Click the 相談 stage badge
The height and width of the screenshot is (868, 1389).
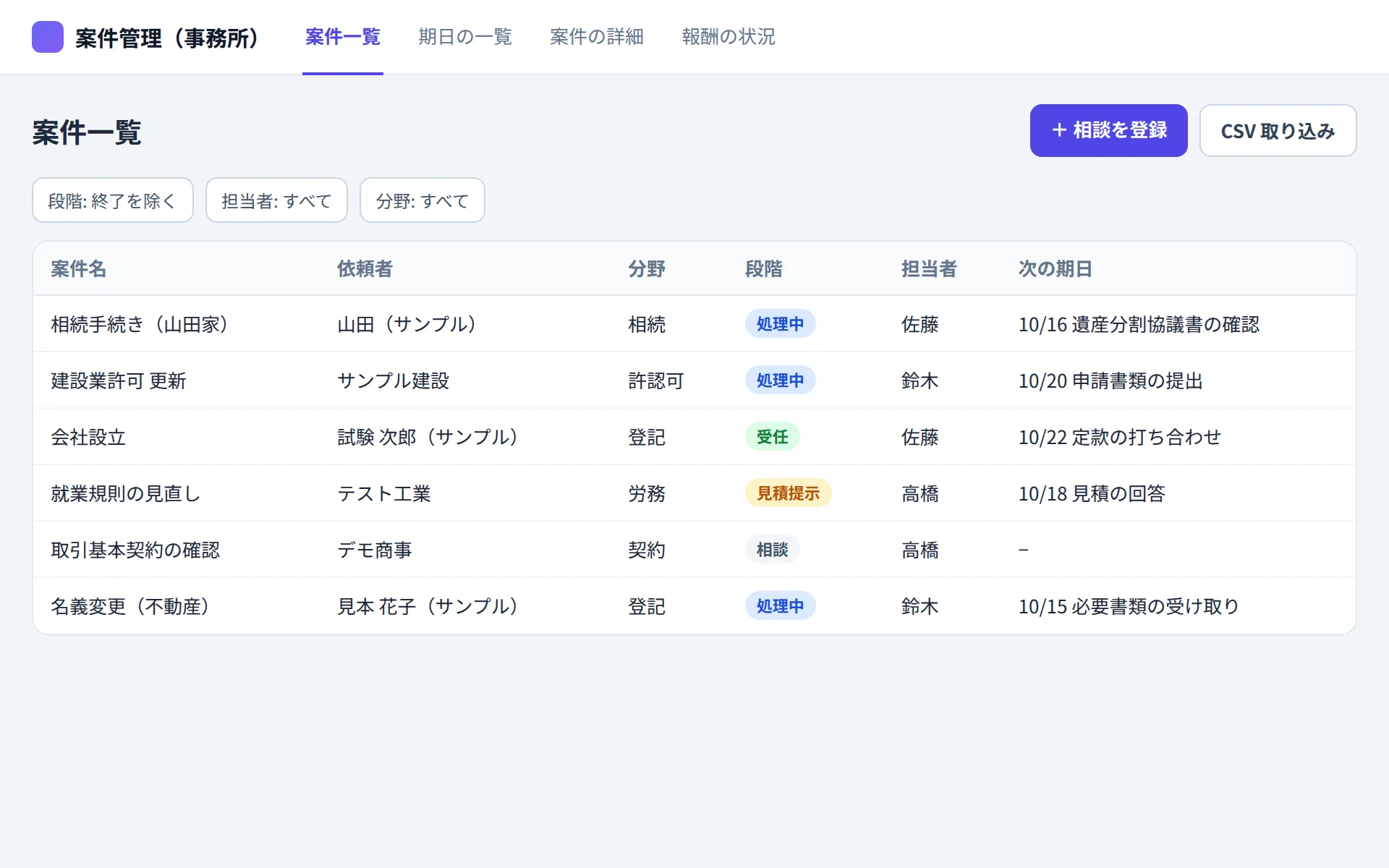(773, 549)
